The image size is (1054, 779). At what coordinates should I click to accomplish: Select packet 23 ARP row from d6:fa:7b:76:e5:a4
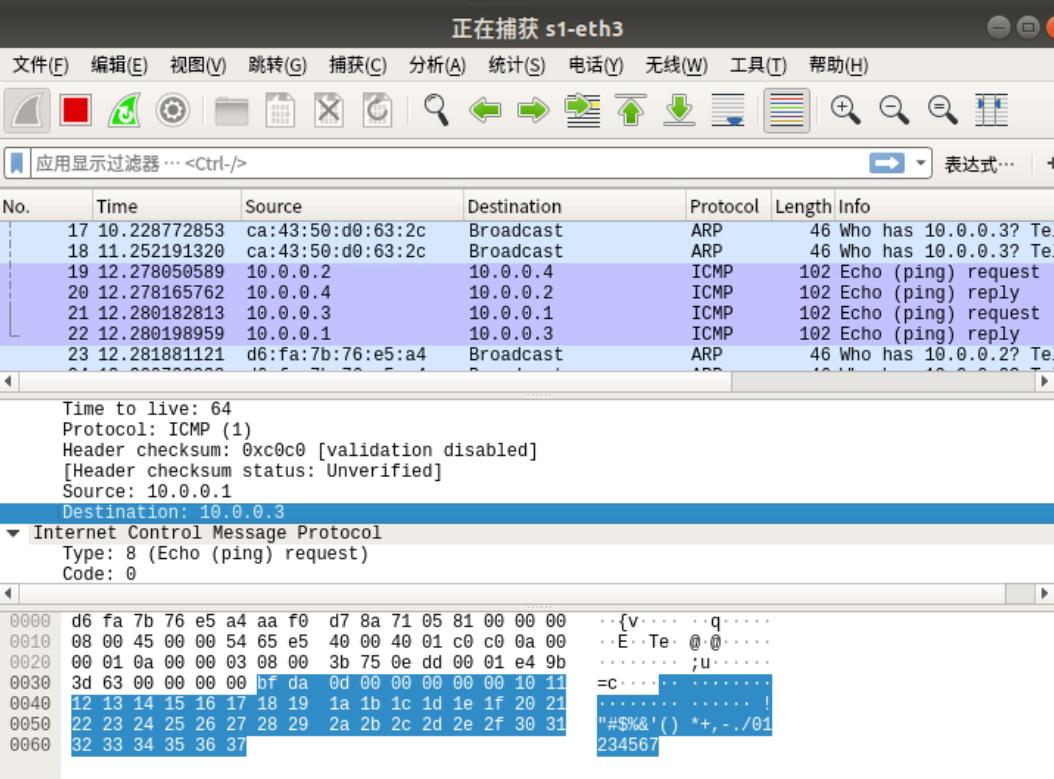527,354
